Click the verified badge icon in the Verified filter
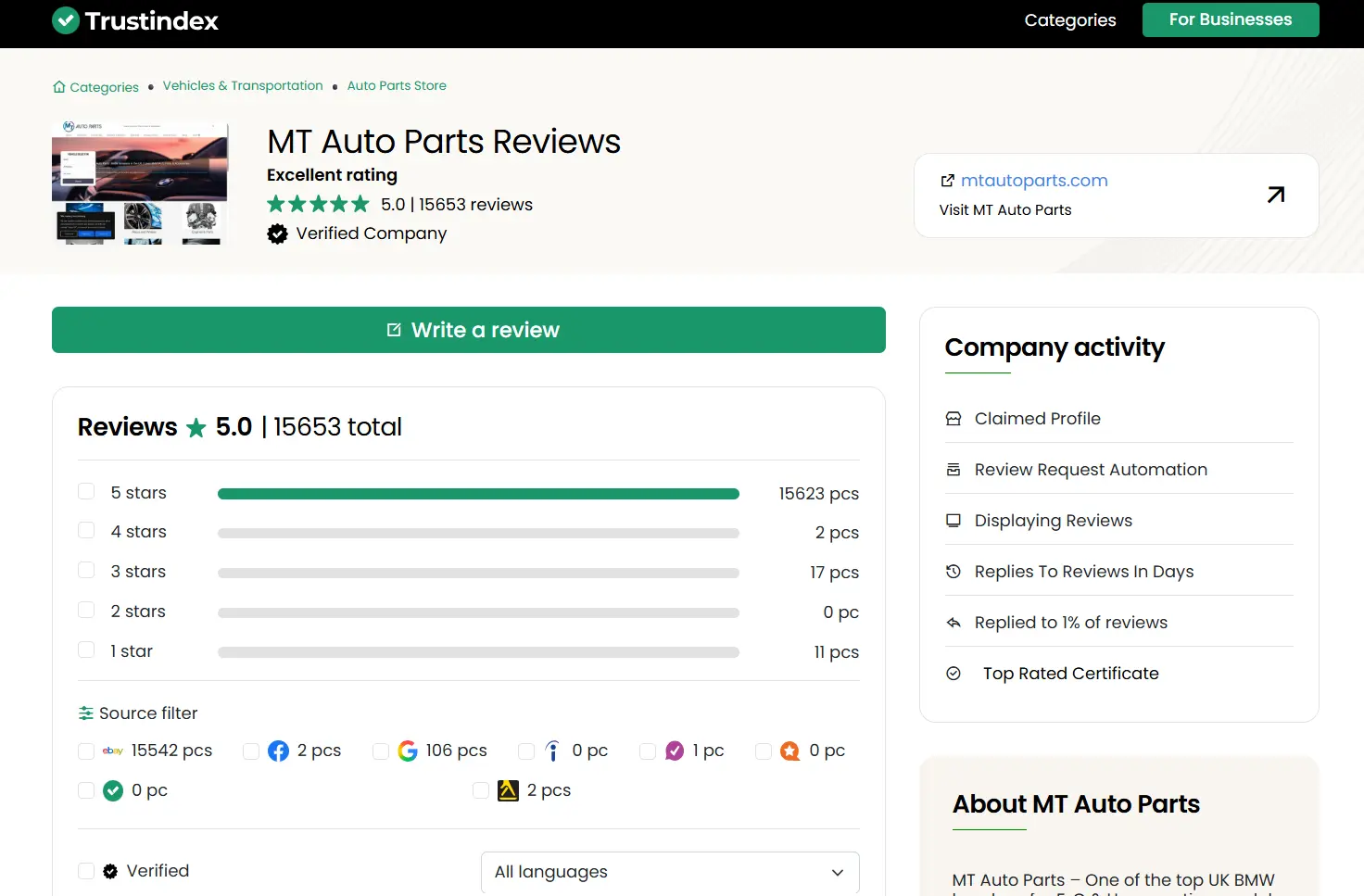 point(110,871)
